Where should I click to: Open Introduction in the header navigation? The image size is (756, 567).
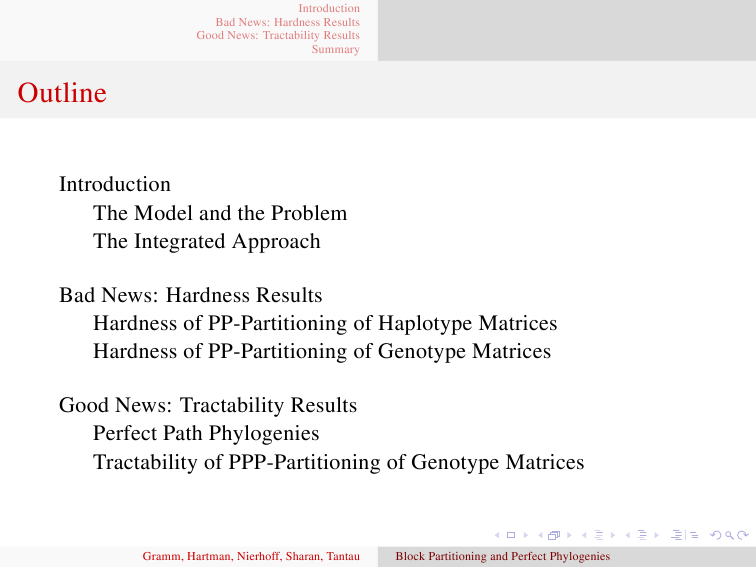(329, 8)
